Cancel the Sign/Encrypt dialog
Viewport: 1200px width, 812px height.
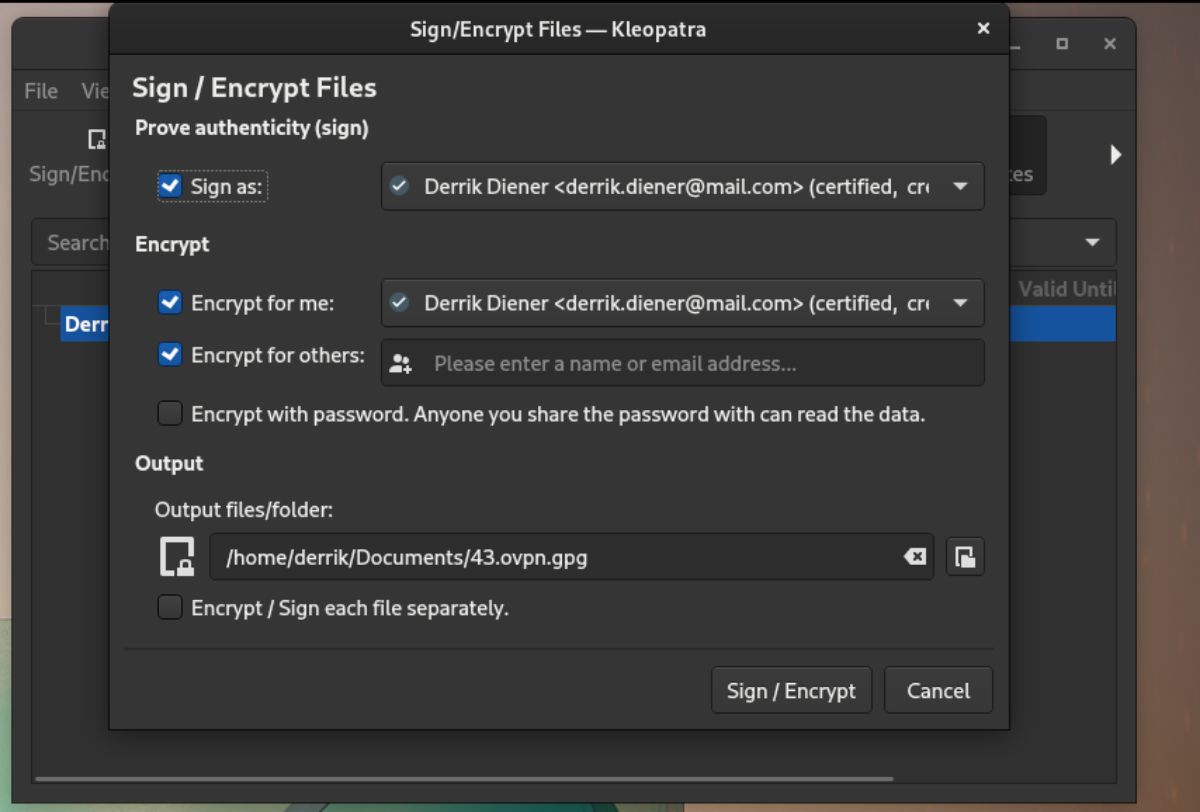point(937,690)
